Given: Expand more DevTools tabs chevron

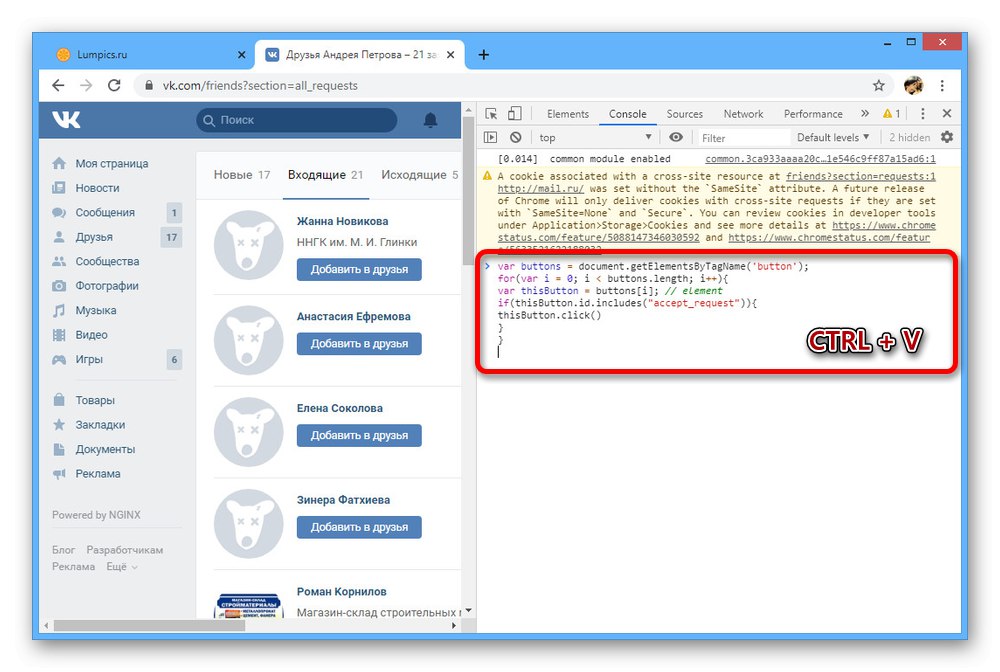Looking at the screenshot, I should point(865,113).
